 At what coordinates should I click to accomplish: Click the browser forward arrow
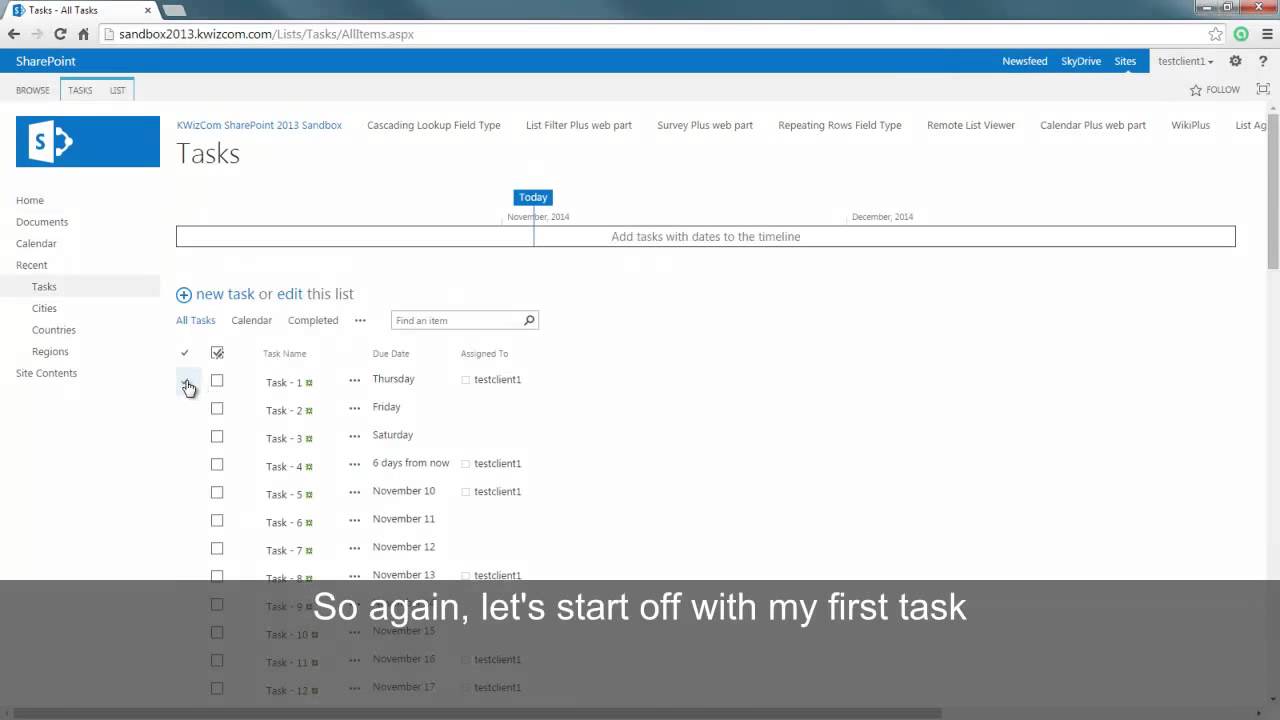click(37, 34)
